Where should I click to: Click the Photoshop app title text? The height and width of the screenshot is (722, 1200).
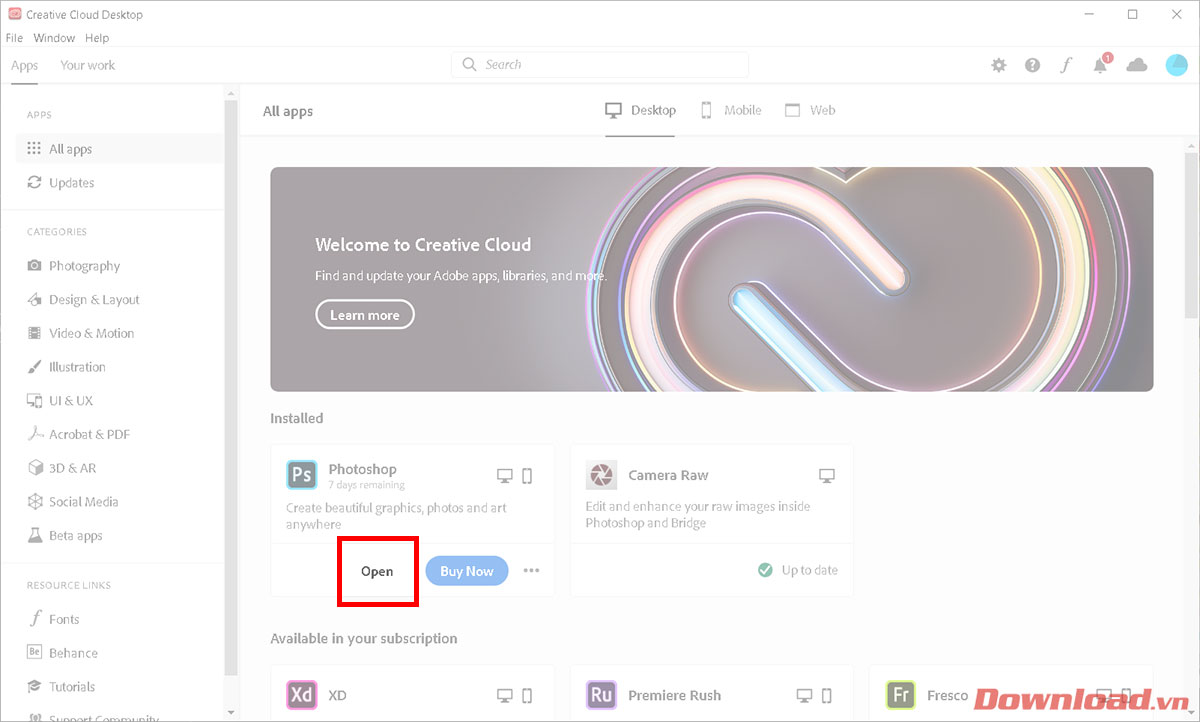[x=362, y=469]
